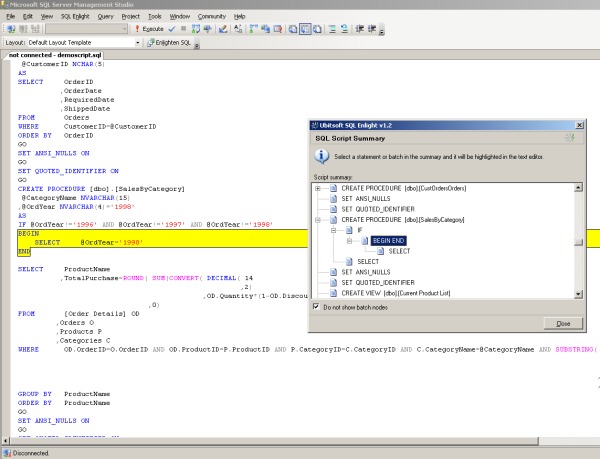The image size is (600, 459).
Task: Click Uncomment Selected Lines icon
Action: 344,29
